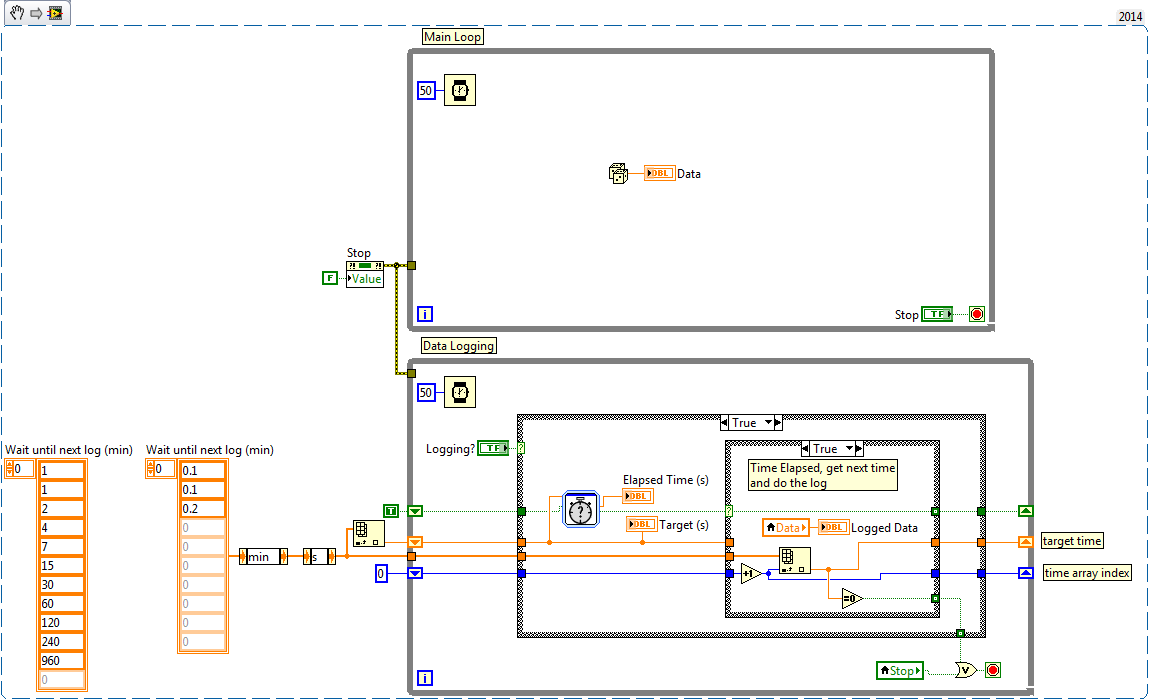Click the target time shift register right terminal
Viewport: 1149px width, 700px height.
point(1026,542)
